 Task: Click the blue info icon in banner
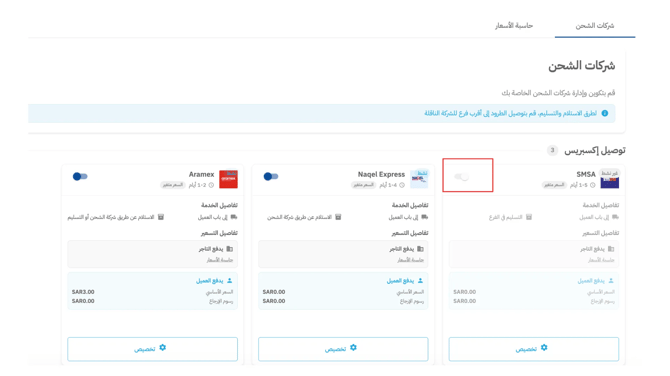(605, 113)
